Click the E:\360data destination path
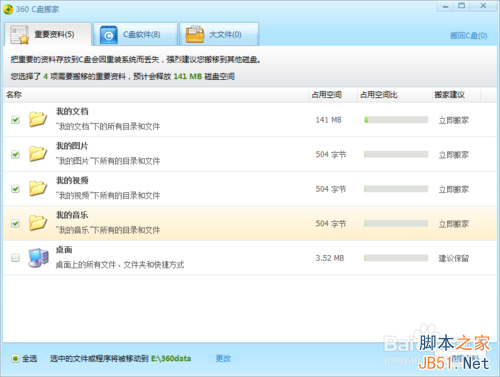 [x=171, y=359]
